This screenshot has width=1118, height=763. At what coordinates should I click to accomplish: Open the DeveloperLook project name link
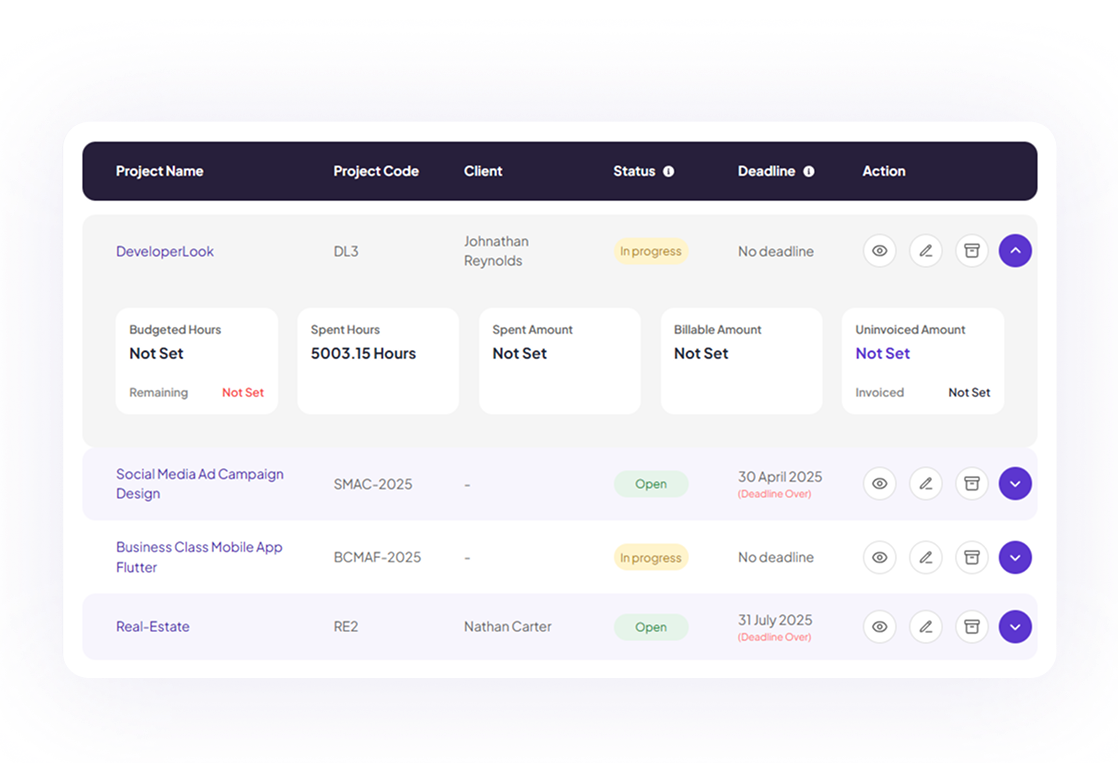coord(165,252)
